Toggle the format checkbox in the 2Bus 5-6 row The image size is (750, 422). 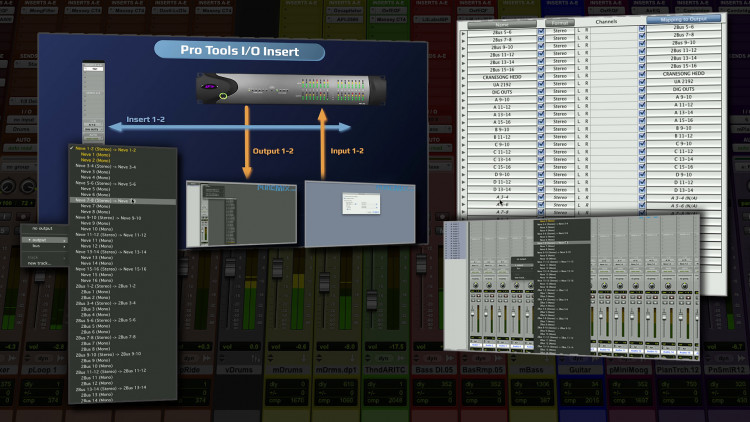click(x=541, y=31)
